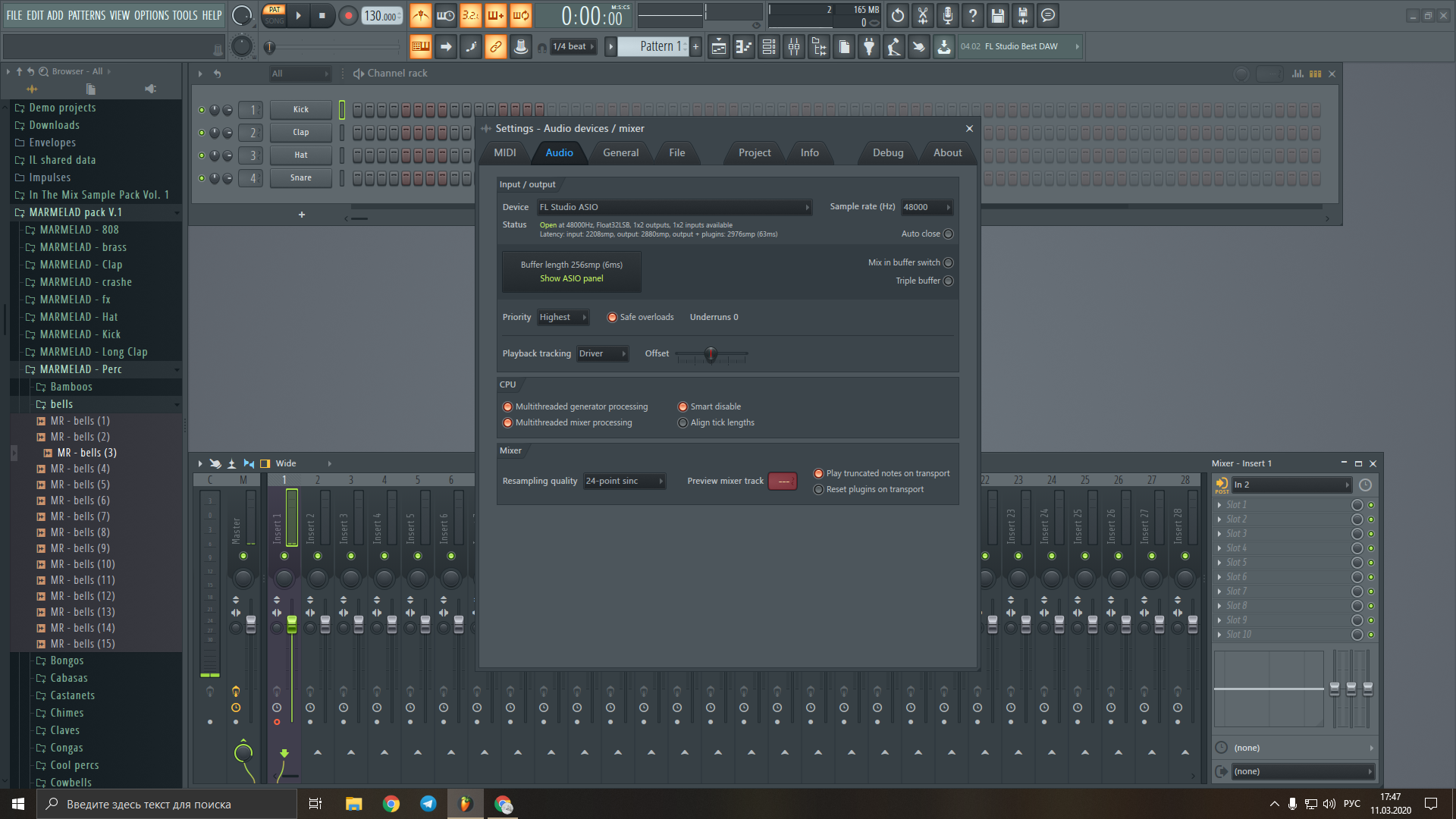This screenshot has width=1456, height=819.
Task: Open the Priority Highest dropdown
Action: pyautogui.click(x=563, y=318)
